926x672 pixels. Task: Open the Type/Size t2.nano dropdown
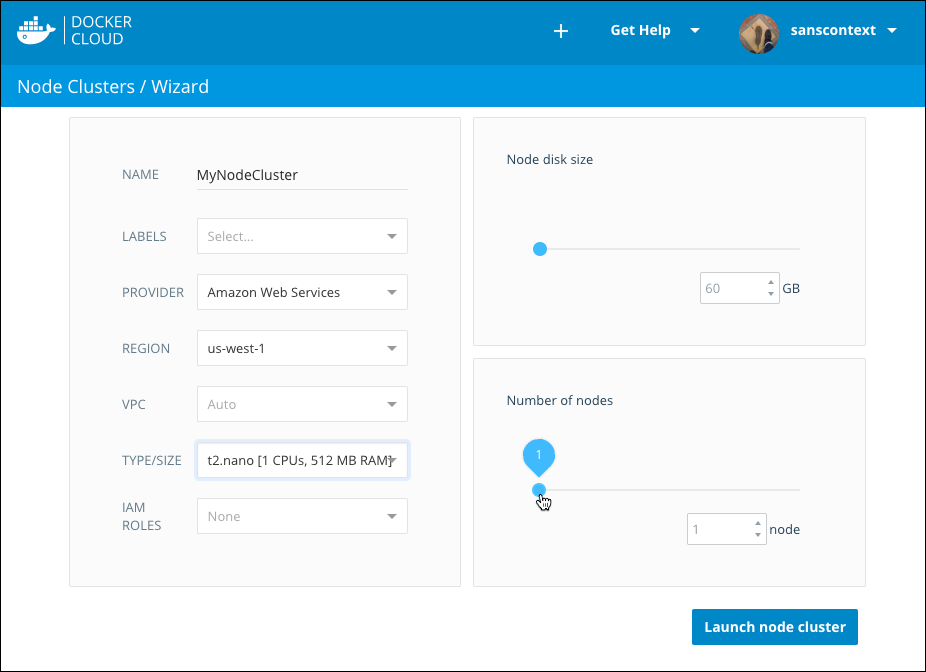[x=302, y=461]
